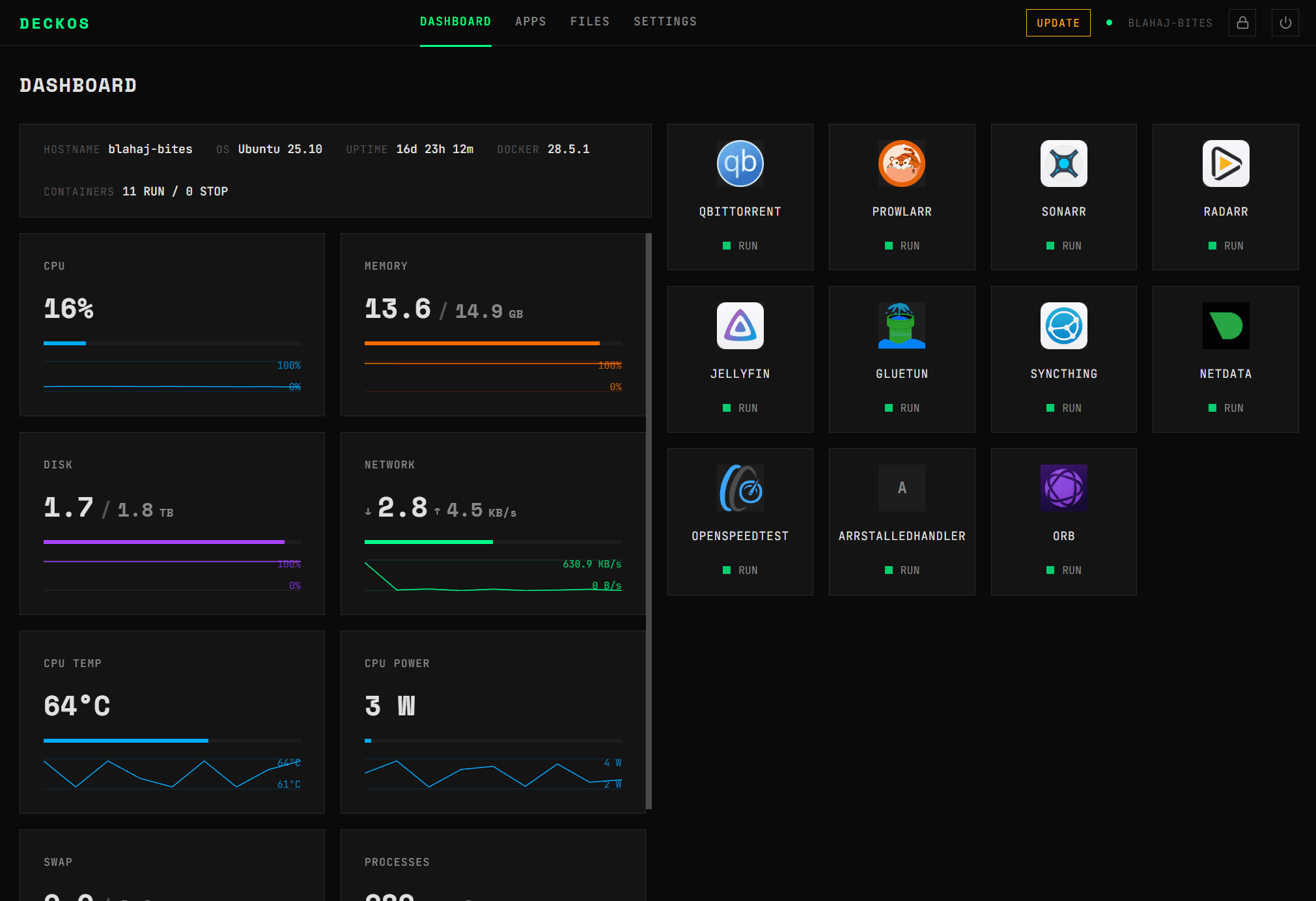
Task: Open the Netdata app icon
Action: coord(1225,326)
